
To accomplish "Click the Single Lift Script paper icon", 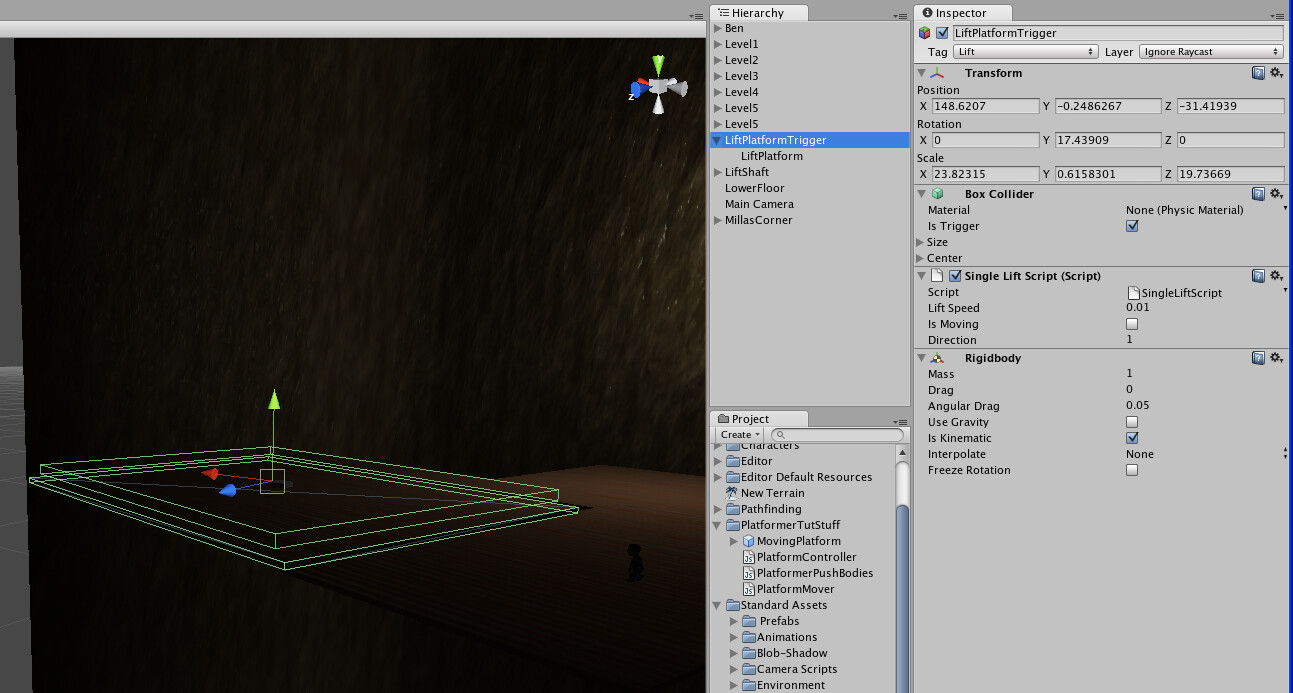I will pos(937,276).
